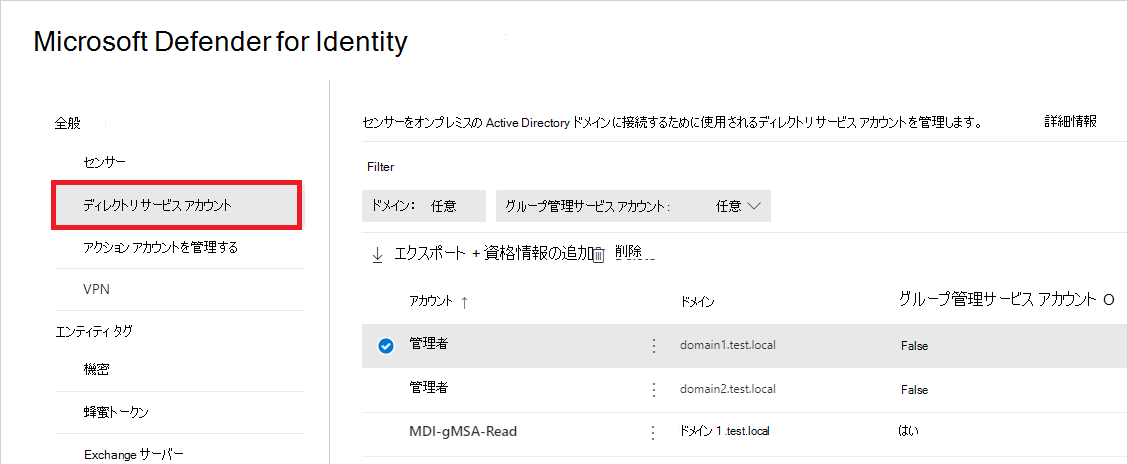The image size is (1128, 464).
Task: Click はい value in MDI-gMSA-Read row
Action: [909, 431]
